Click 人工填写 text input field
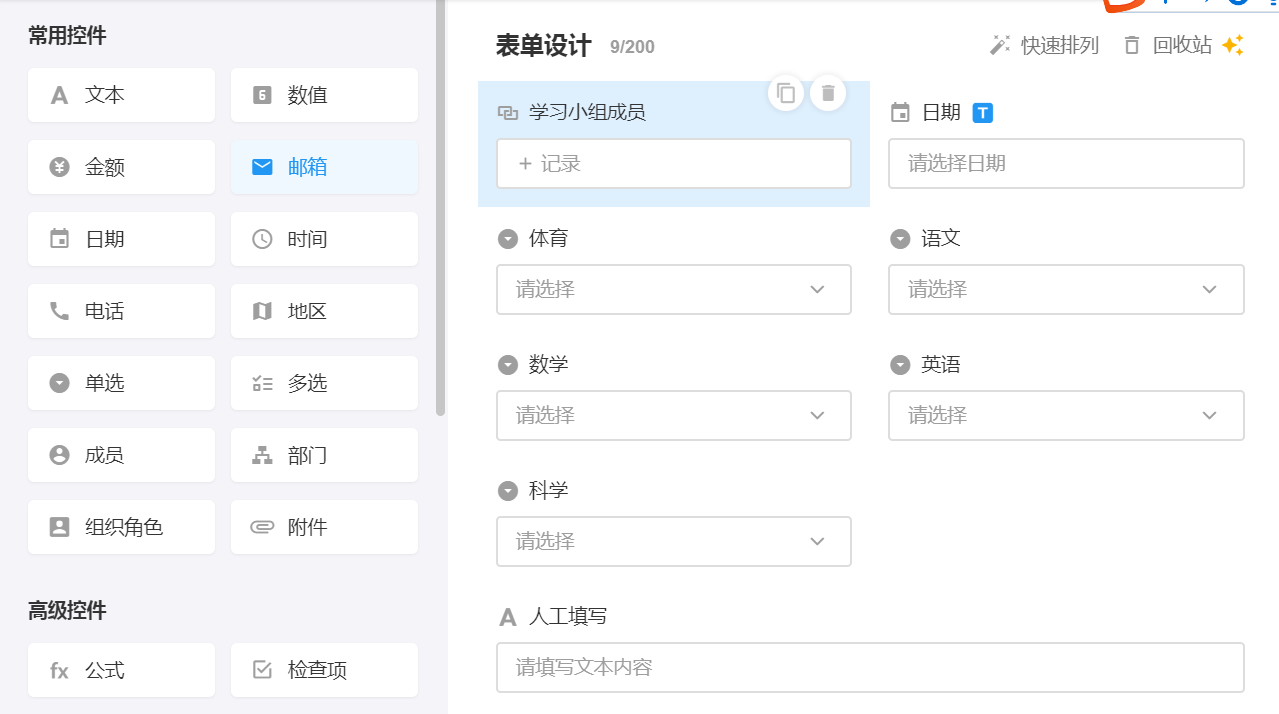This screenshot has width=1279, height=714. coord(869,667)
